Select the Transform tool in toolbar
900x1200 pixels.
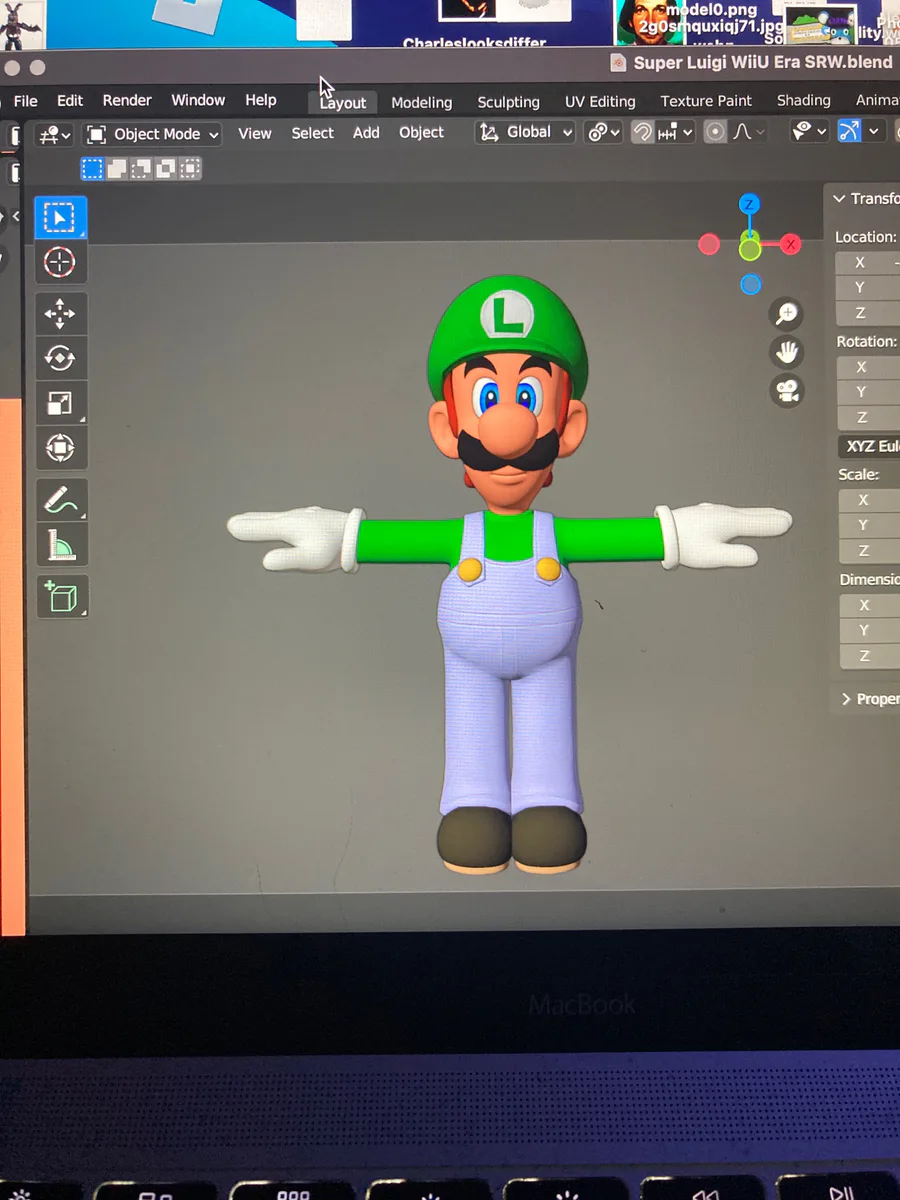tap(60, 448)
